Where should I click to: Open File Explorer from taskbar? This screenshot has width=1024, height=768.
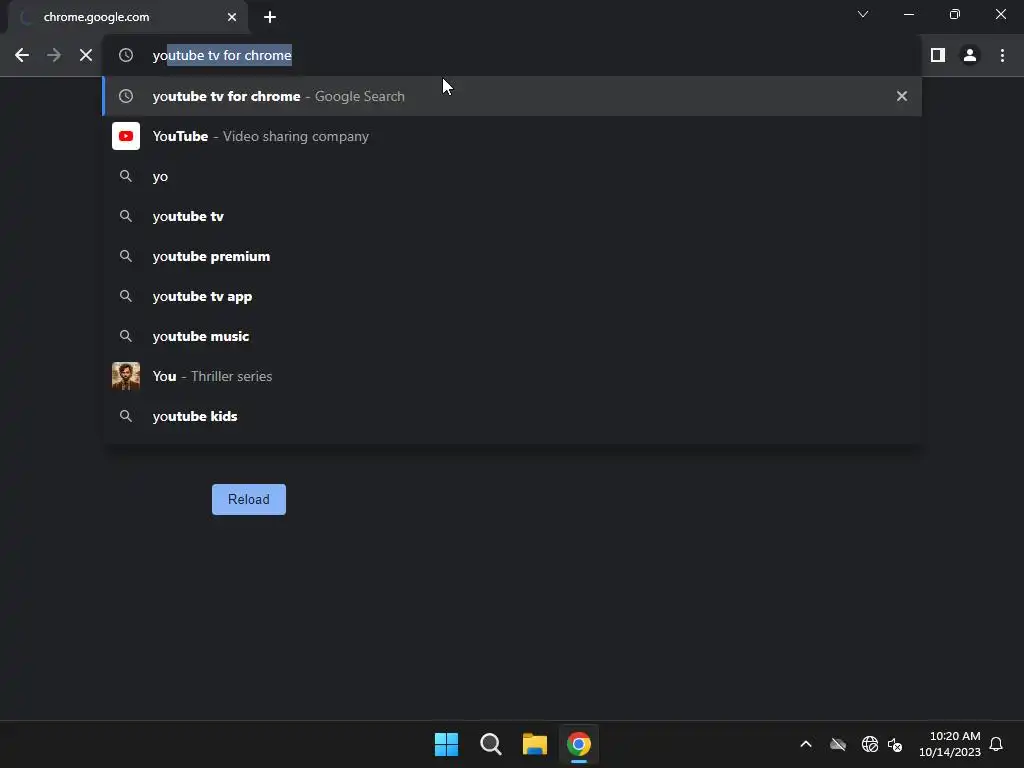coord(535,744)
